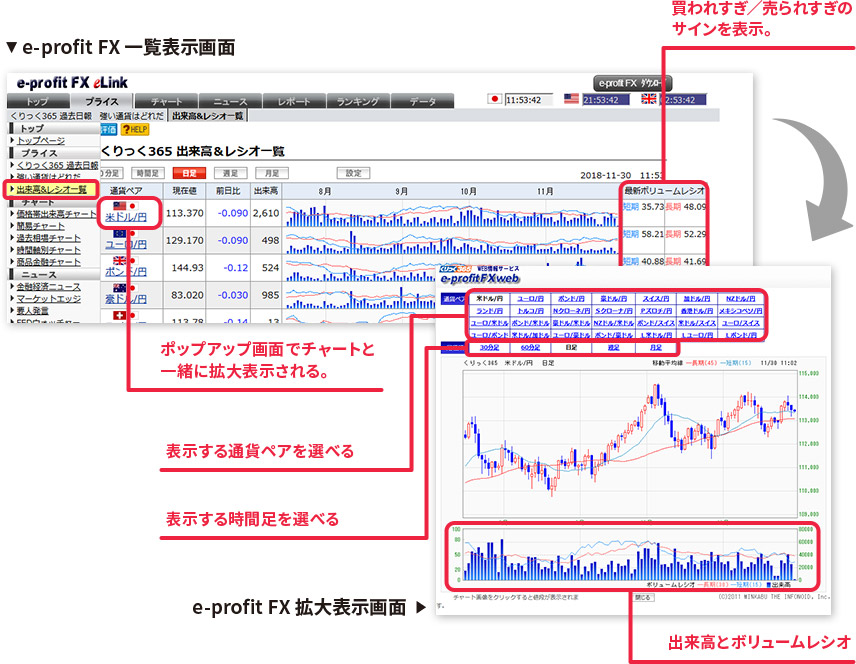Open 商品金融チャート sidebar link
The image size is (856, 664).
[x=48, y=262]
